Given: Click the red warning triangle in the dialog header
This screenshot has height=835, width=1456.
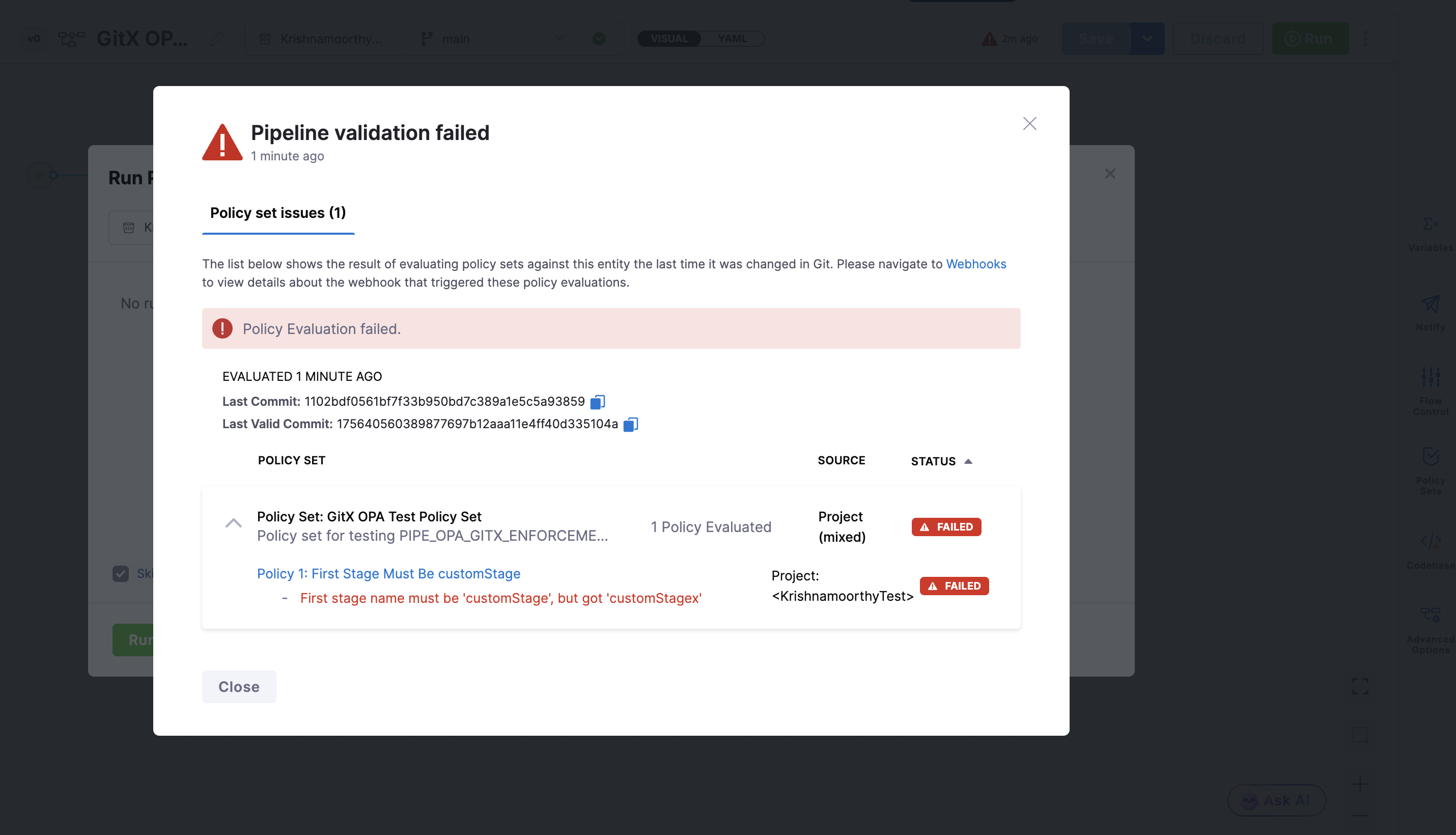Looking at the screenshot, I should click(222, 142).
